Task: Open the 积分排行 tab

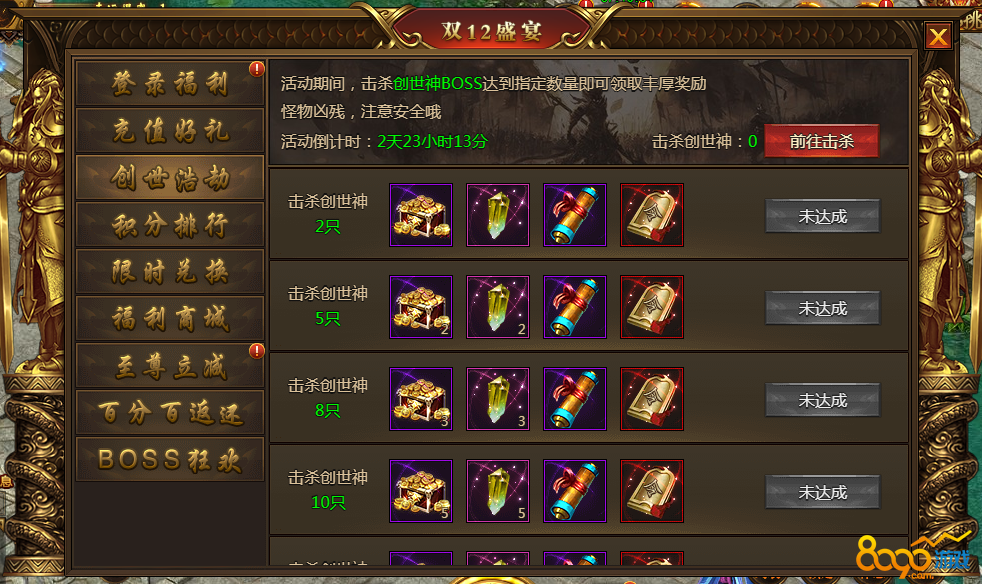Action: point(170,224)
